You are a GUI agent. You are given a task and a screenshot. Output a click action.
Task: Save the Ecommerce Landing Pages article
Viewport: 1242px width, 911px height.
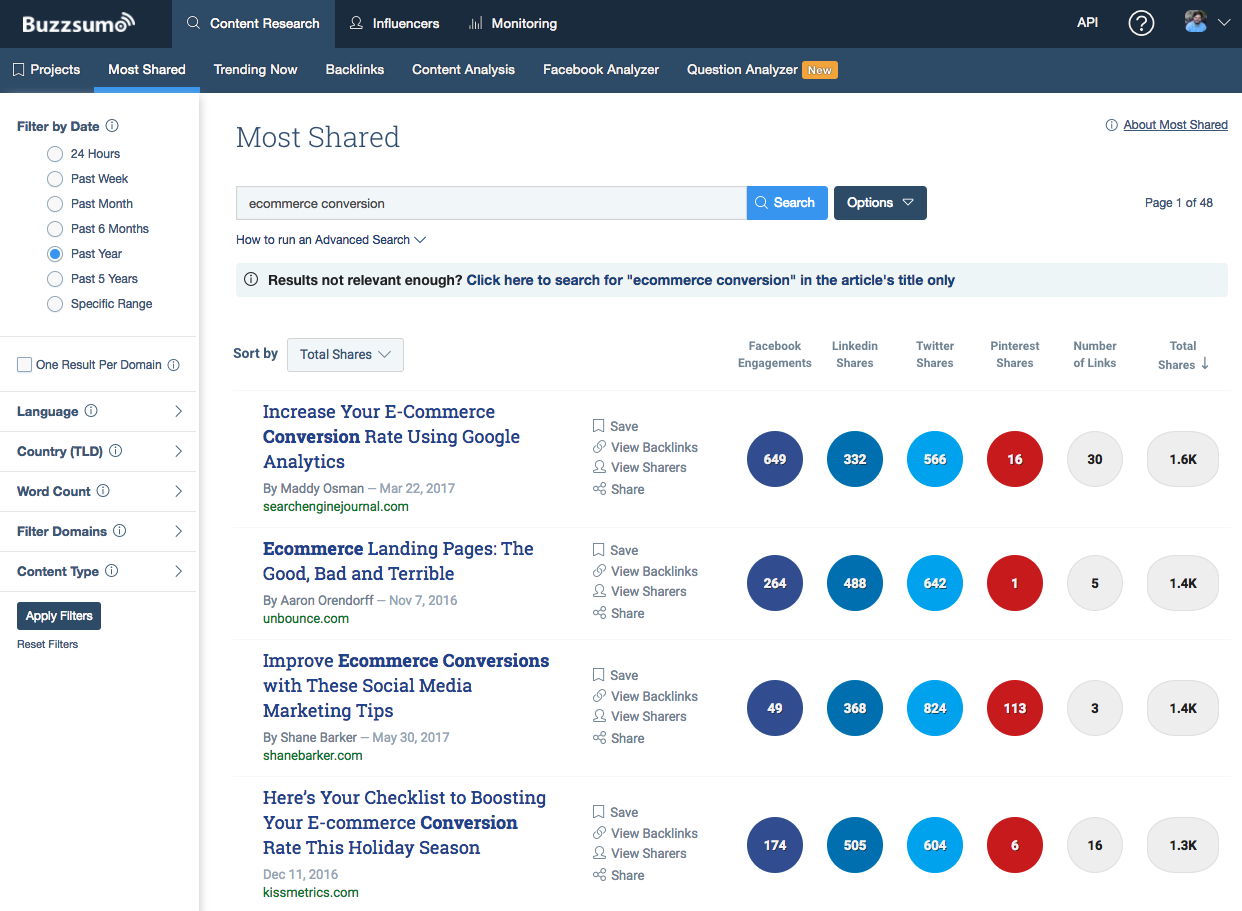pos(615,550)
